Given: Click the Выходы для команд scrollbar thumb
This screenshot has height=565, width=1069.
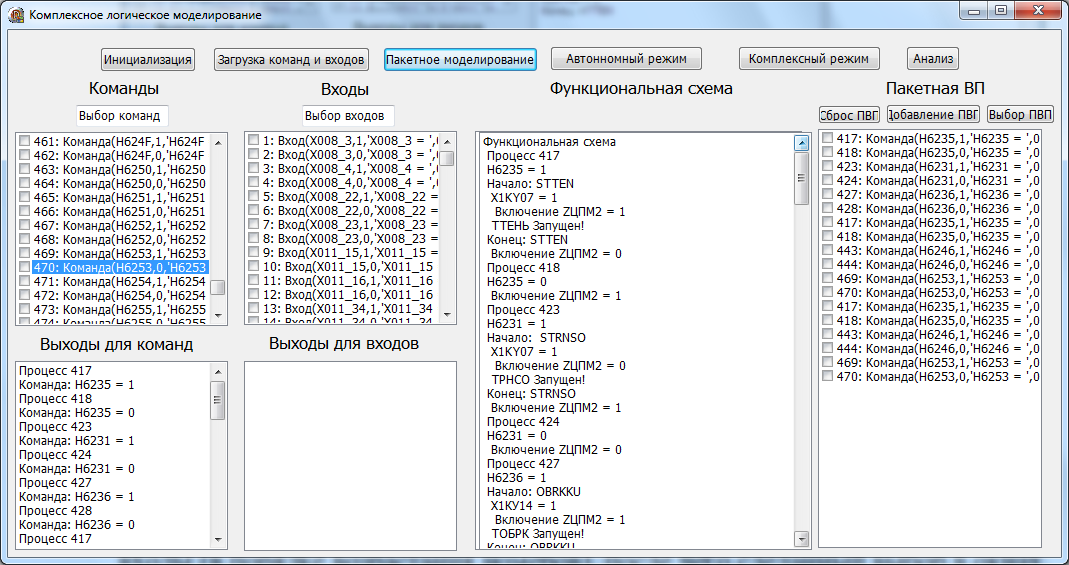Looking at the screenshot, I should [218, 400].
